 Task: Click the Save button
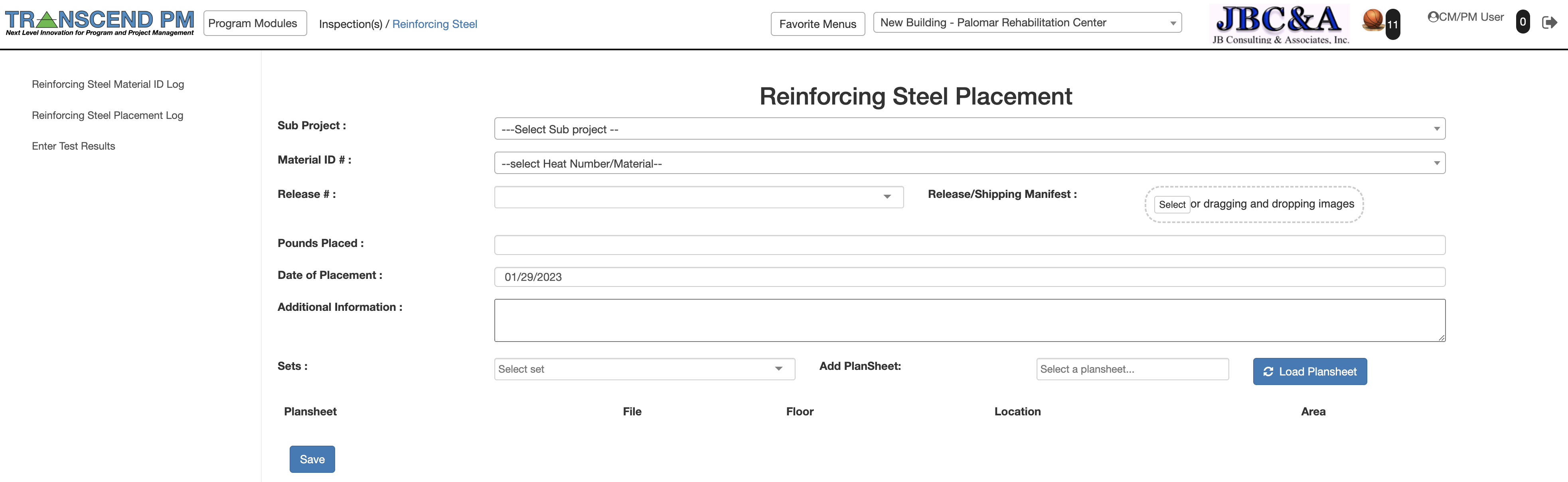(x=312, y=459)
